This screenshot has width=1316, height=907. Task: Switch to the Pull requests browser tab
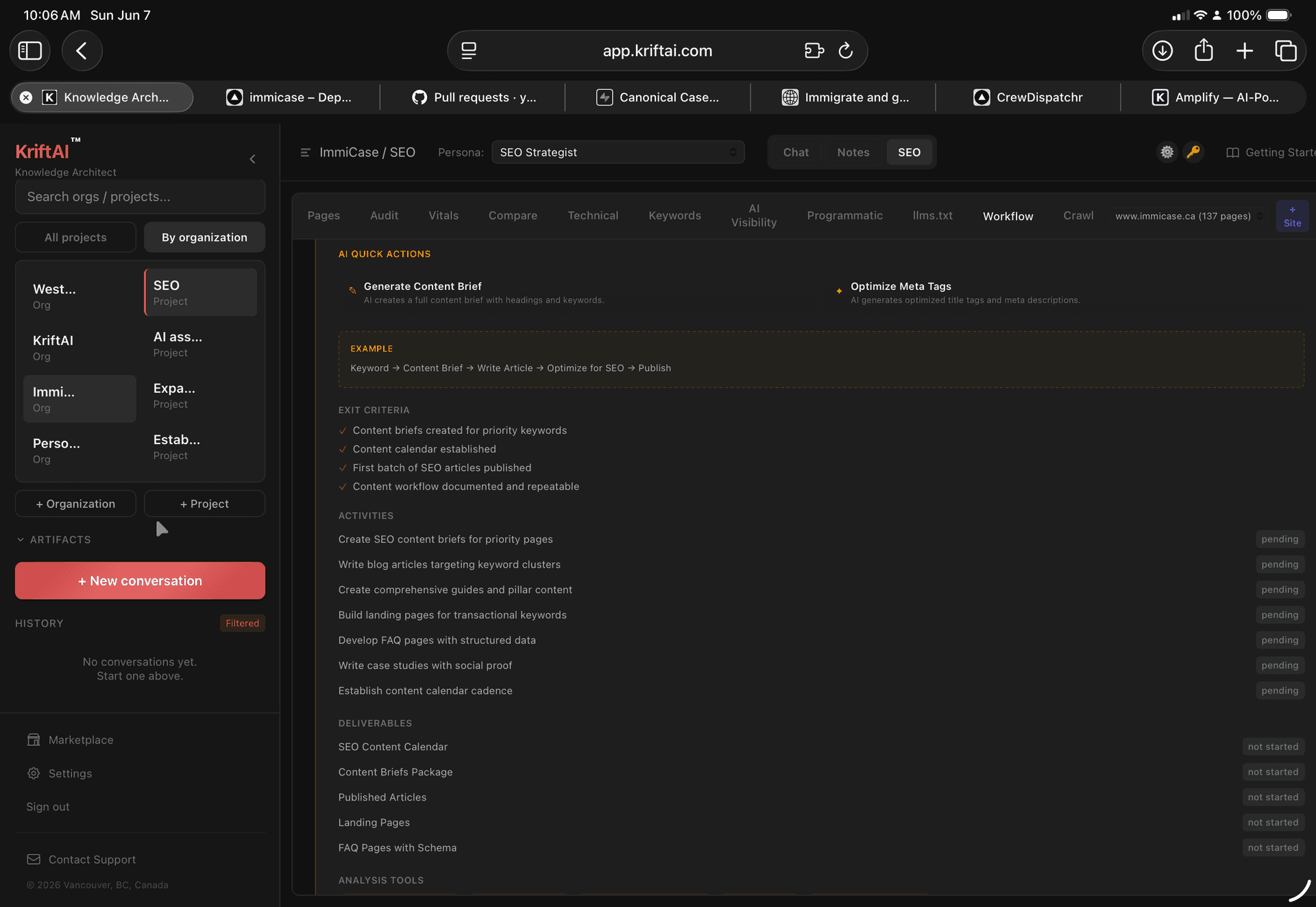coord(473,97)
